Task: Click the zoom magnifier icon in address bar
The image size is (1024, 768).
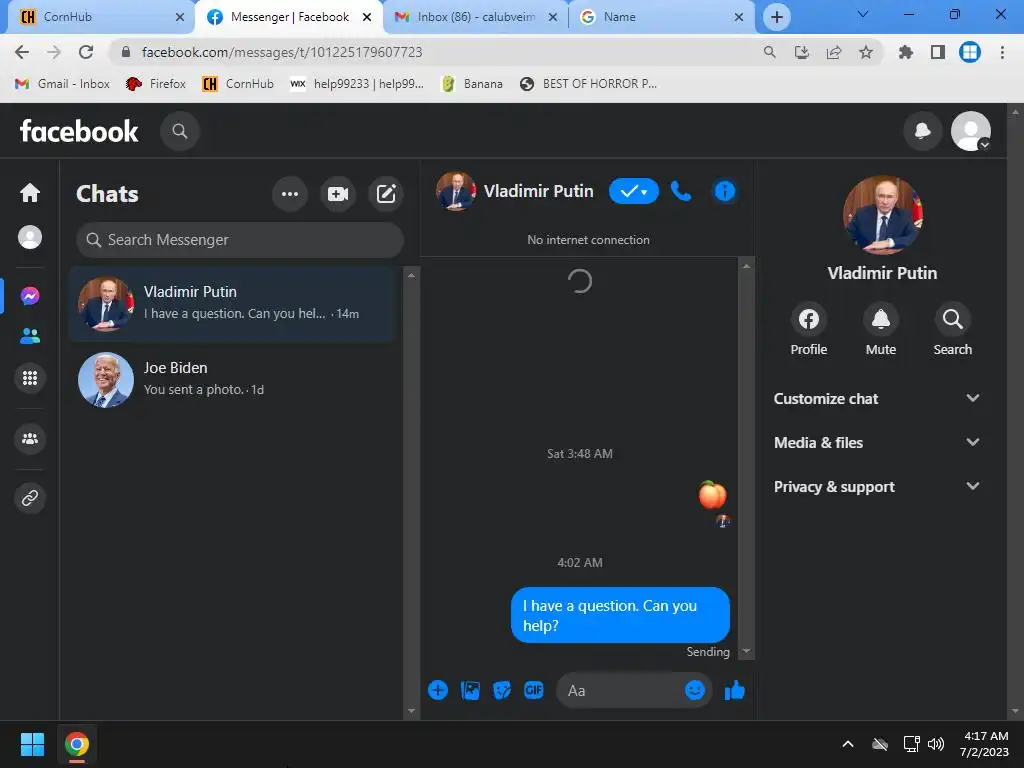Action: click(769, 52)
